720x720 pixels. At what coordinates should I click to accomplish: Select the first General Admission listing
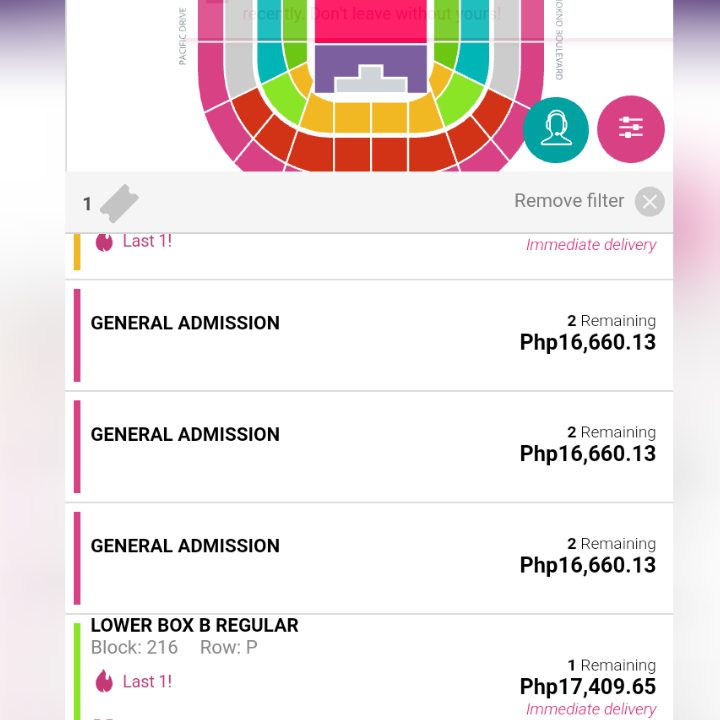[x=369, y=335]
